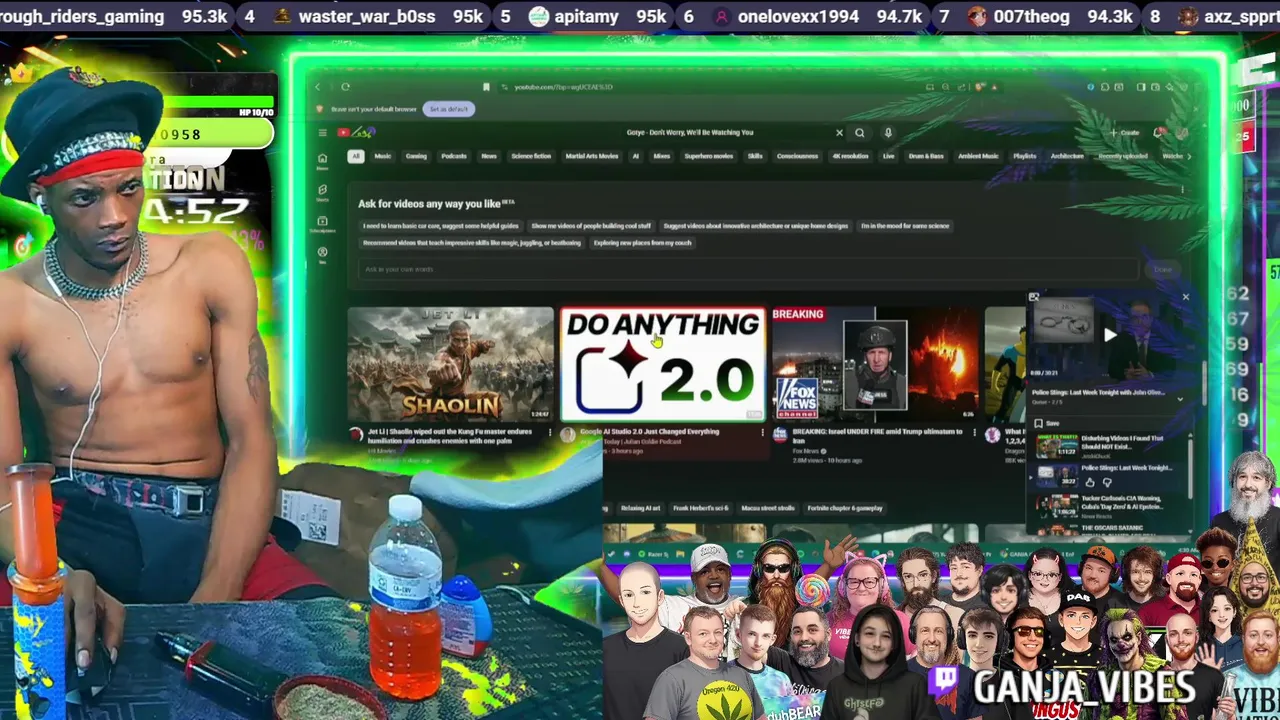The height and width of the screenshot is (720, 1280).
Task: Select the 'Consciousness' filter chip
Action: tap(797, 156)
